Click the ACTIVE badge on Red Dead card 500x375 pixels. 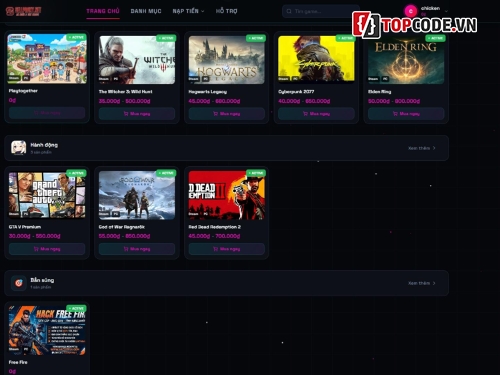click(x=256, y=173)
